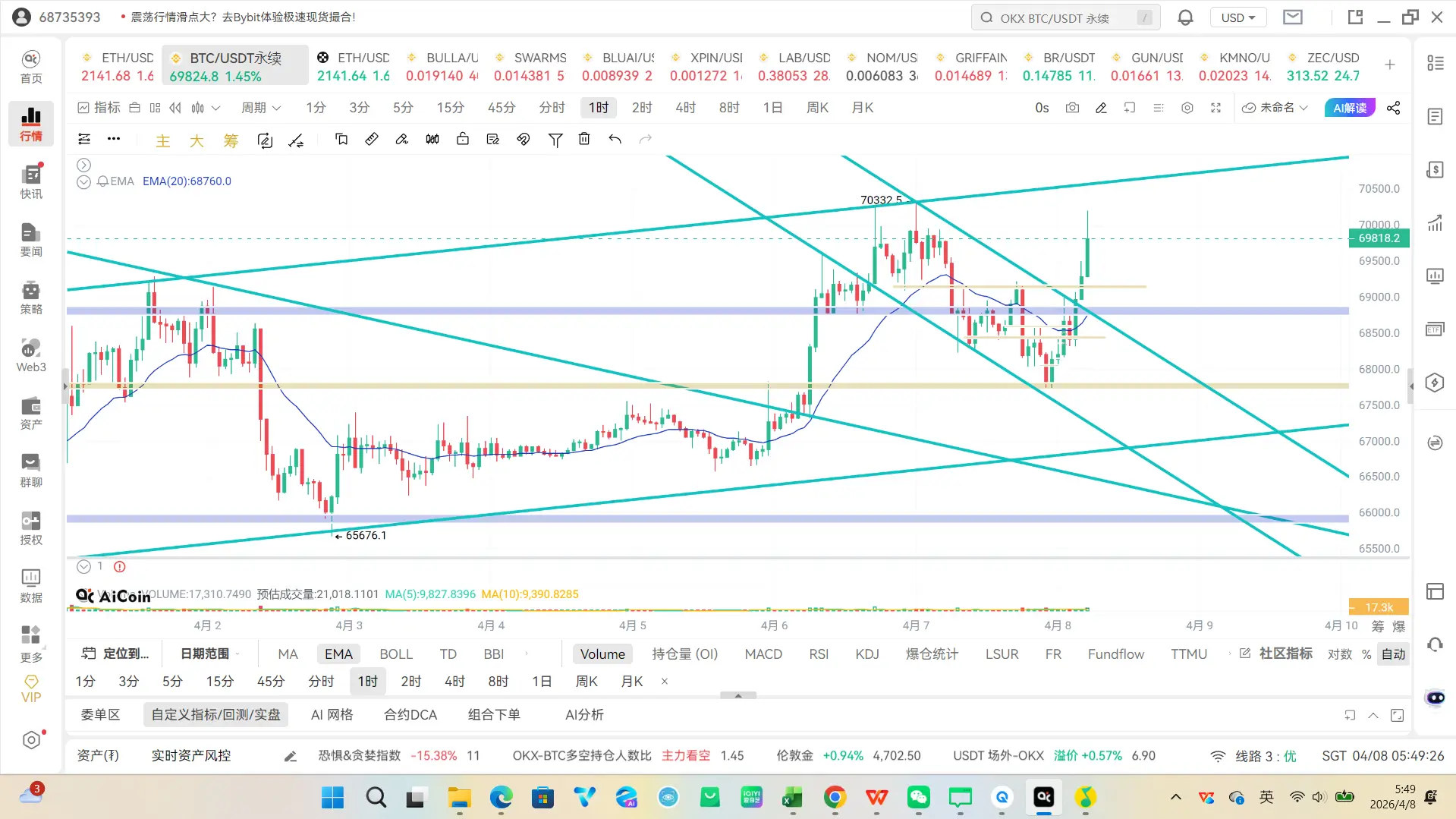Expand the 周期 period dropdown
The width and height of the screenshot is (1456, 819).
click(261, 108)
